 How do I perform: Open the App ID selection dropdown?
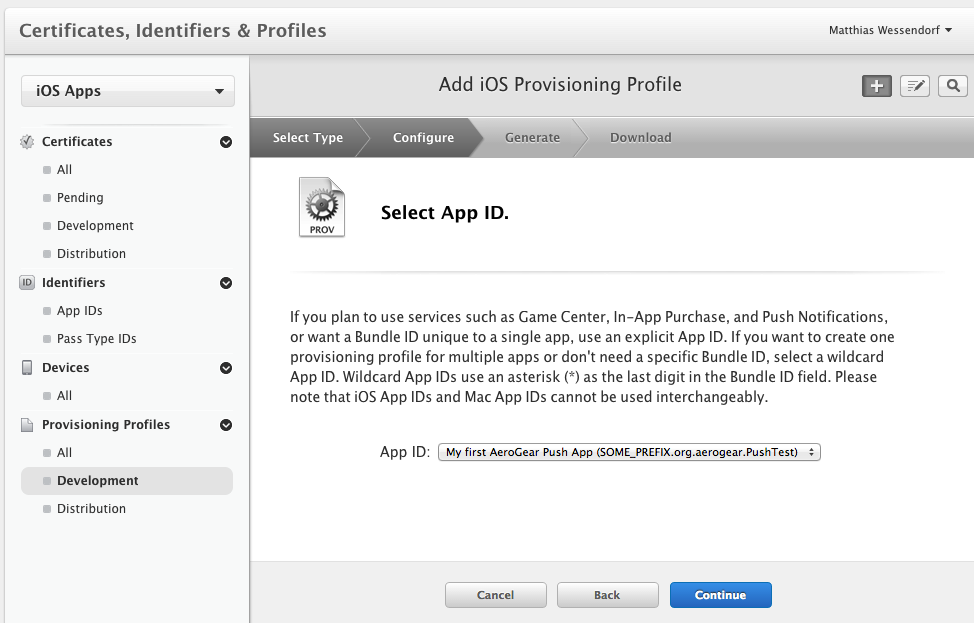[x=629, y=452]
